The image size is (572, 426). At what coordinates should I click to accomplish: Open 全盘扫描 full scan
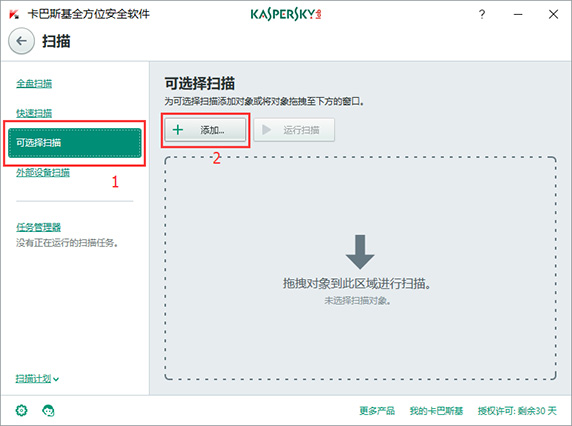[x=34, y=84]
